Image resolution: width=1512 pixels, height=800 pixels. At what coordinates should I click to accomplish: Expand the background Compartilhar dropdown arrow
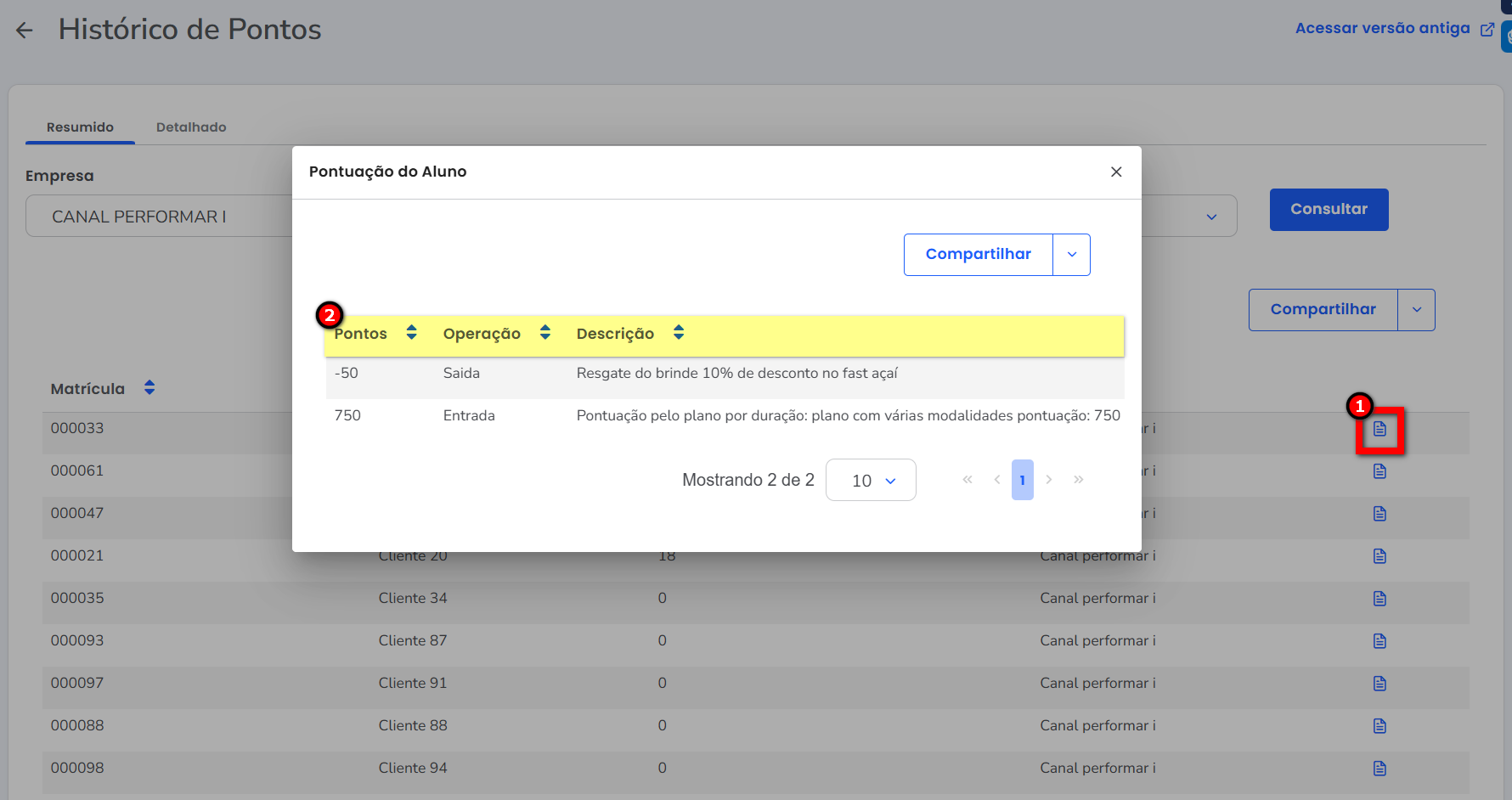point(1416,310)
